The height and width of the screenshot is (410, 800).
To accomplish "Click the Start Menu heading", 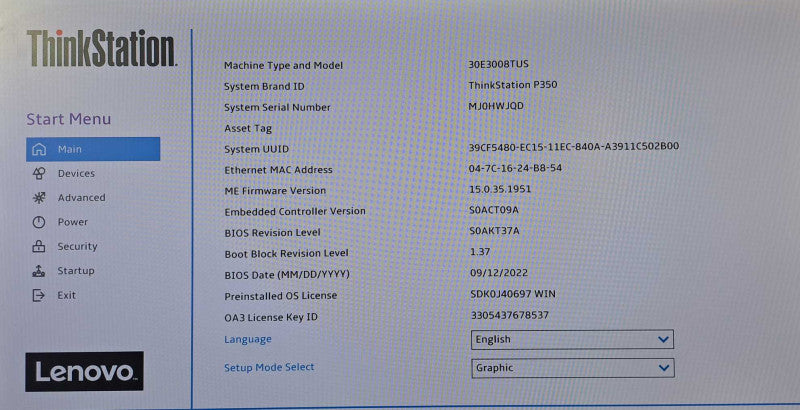I will click(x=68, y=119).
